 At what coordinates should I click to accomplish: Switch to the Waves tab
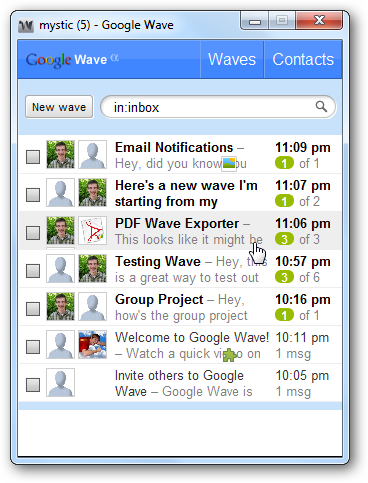(x=232, y=60)
